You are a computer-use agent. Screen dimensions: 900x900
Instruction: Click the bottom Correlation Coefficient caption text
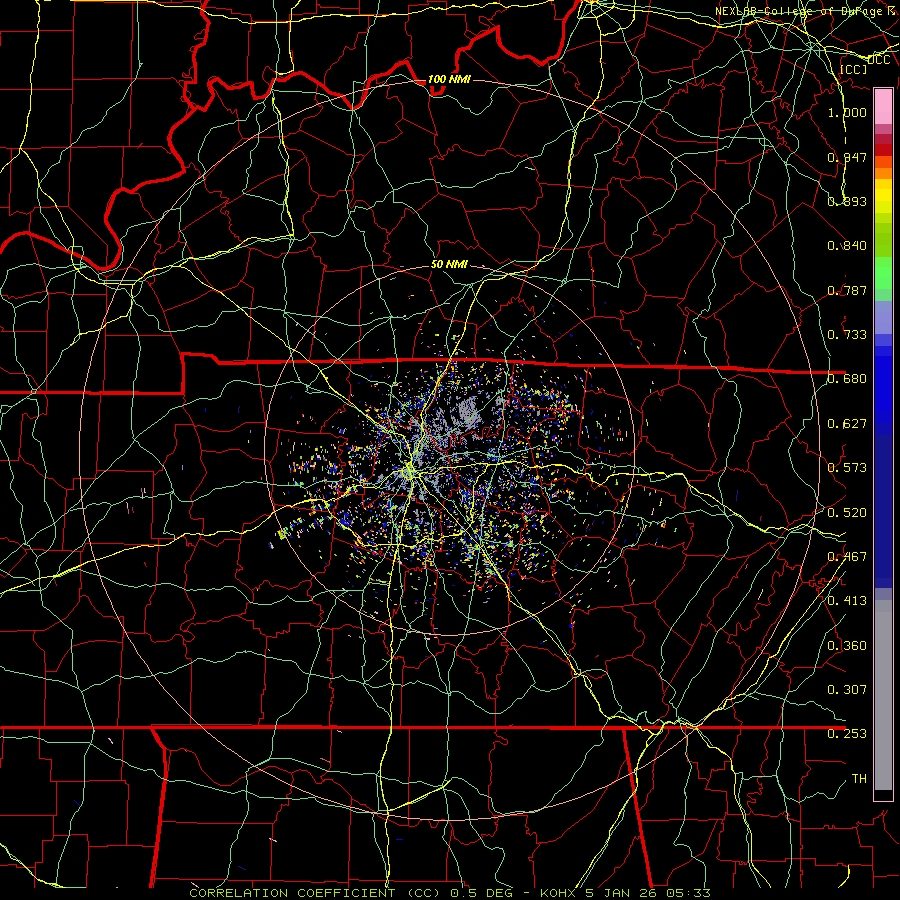[x=450, y=893]
